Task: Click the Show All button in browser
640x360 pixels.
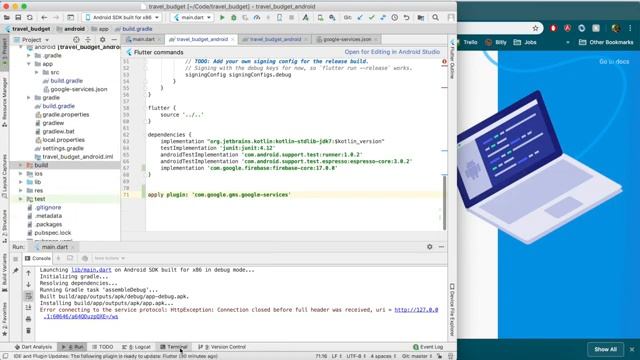Action: (x=605, y=349)
